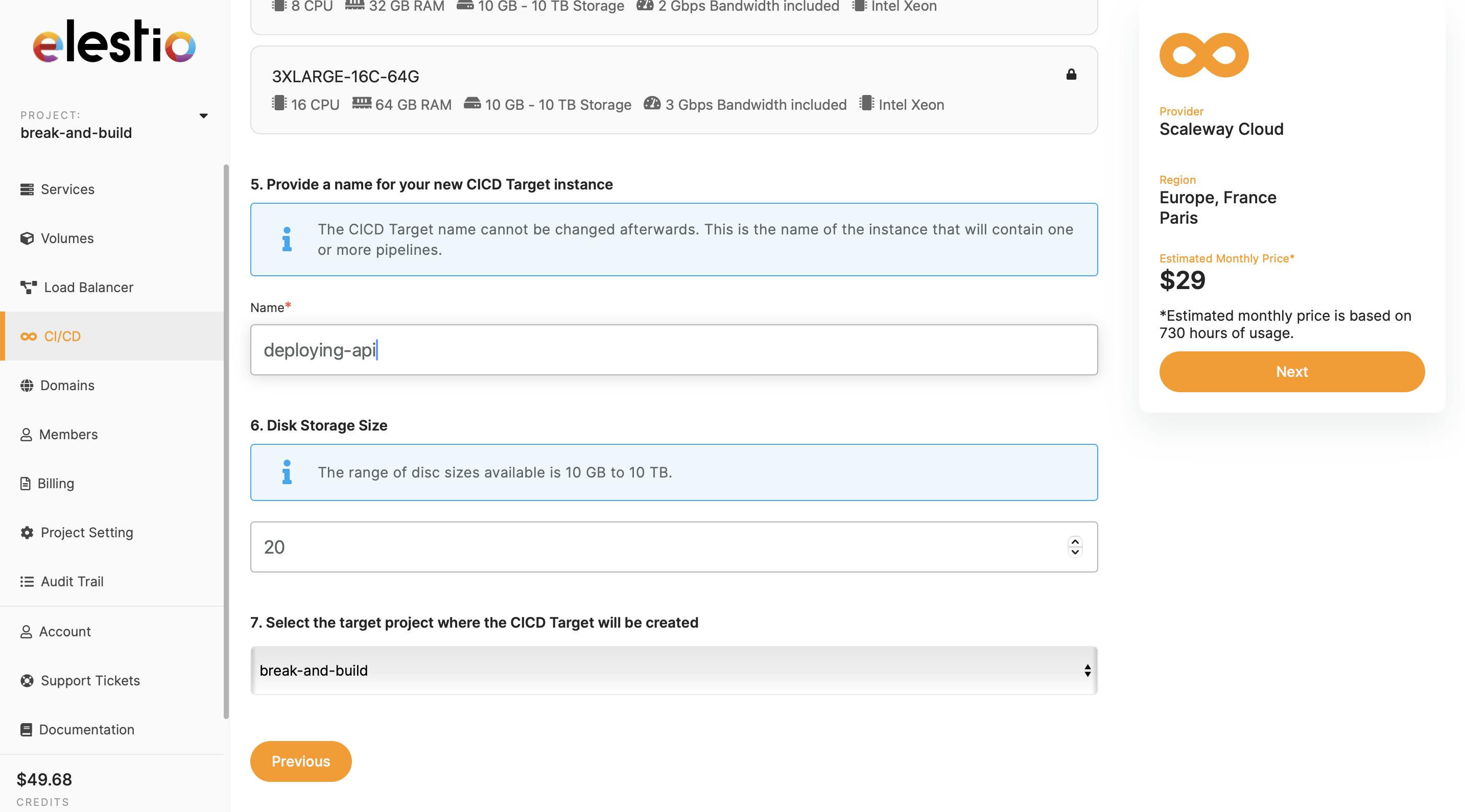This screenshot has width=1465, height=812.
Task: Toggle the info notice on disk storage range
Action: pyautogui.click(x=285, y=472)
